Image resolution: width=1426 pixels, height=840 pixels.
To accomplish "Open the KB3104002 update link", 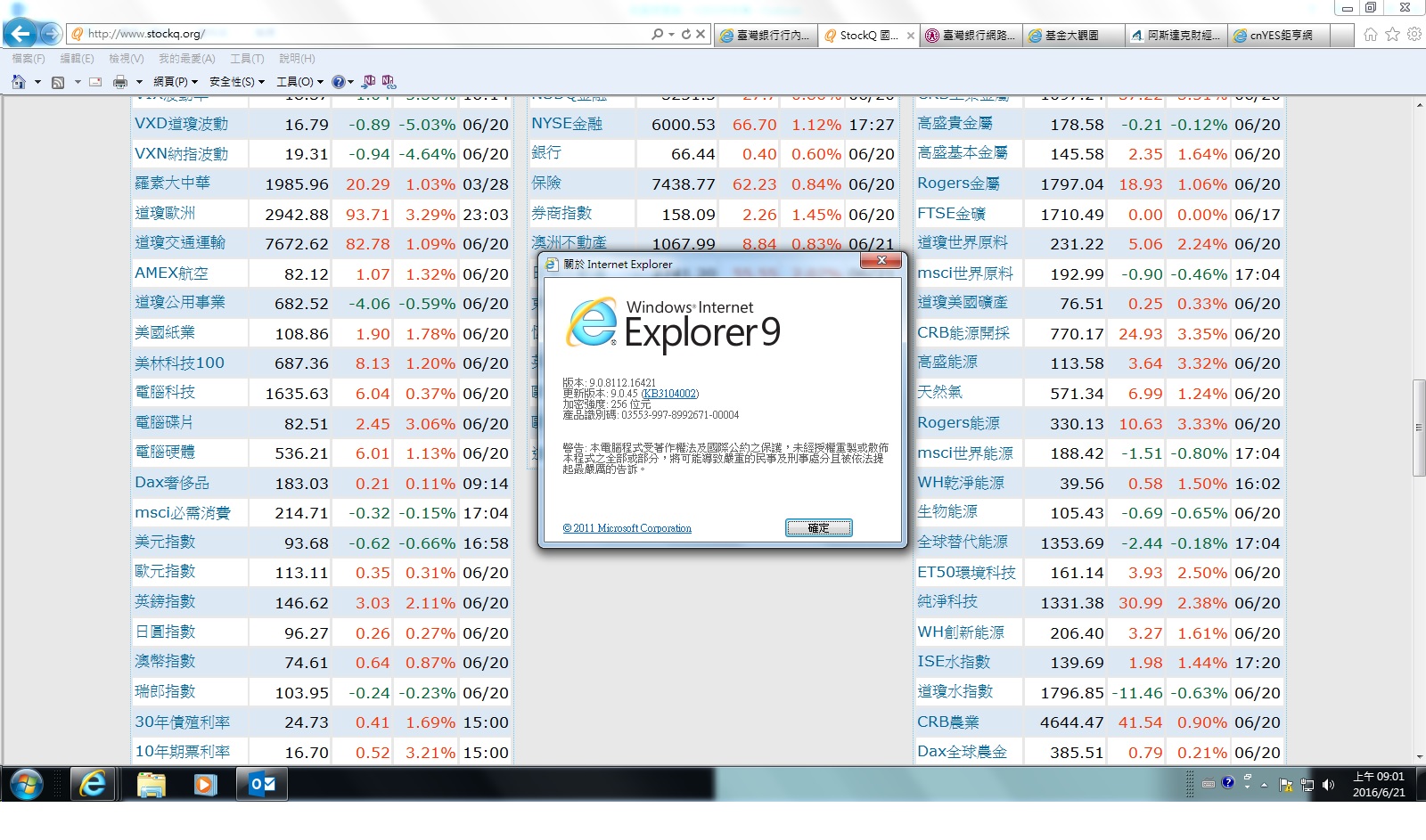I will click(x=669, y=394).
